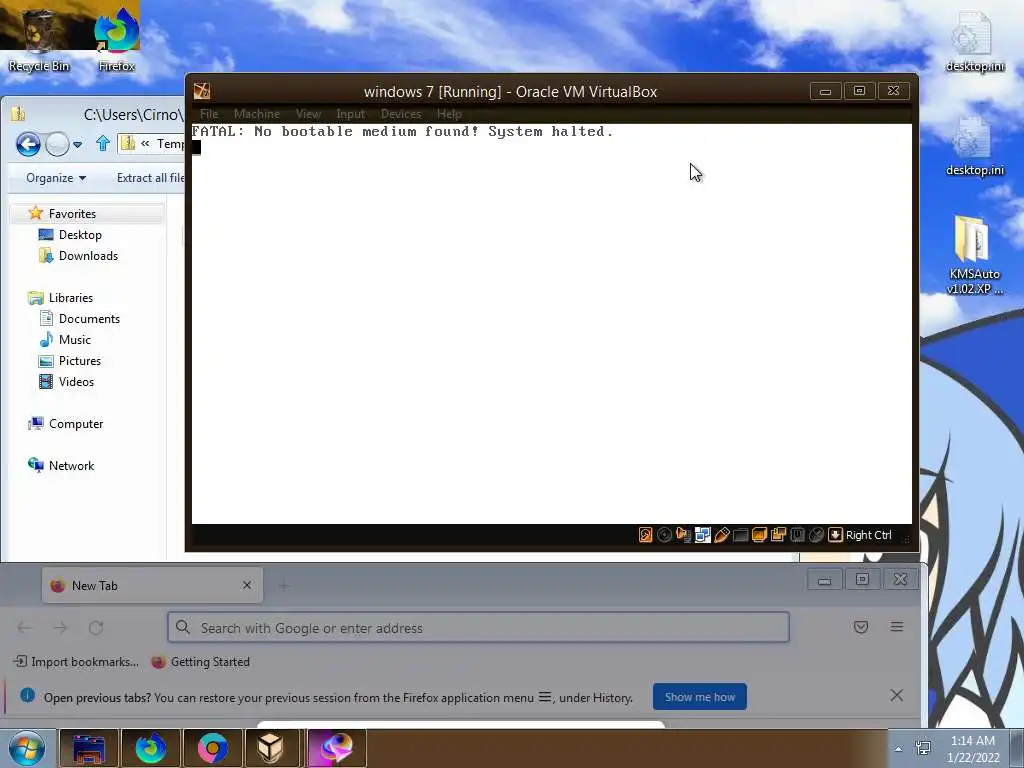The width and height of the screenshot is (1024, 768).
Task: Click the Show me how button
Action: [699, 697]
